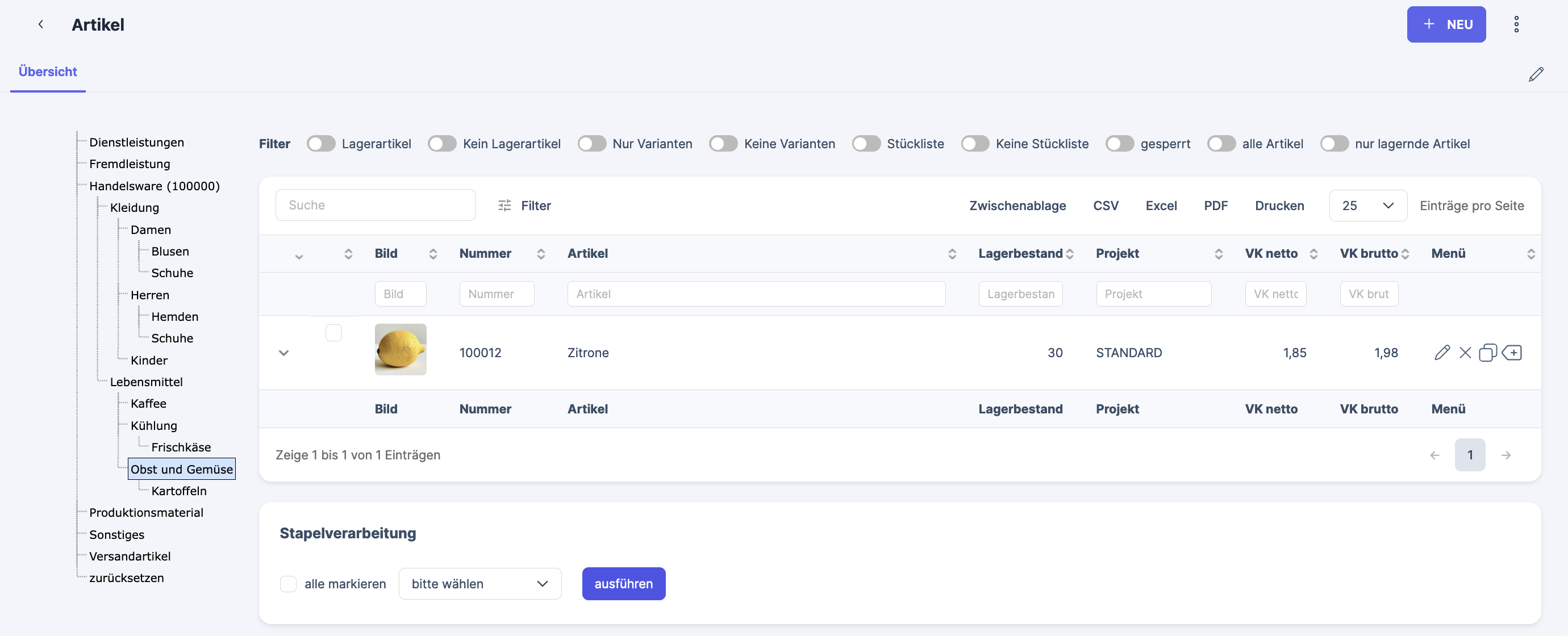Select Kartoffeln in the category tree

[x=179, y=491]
